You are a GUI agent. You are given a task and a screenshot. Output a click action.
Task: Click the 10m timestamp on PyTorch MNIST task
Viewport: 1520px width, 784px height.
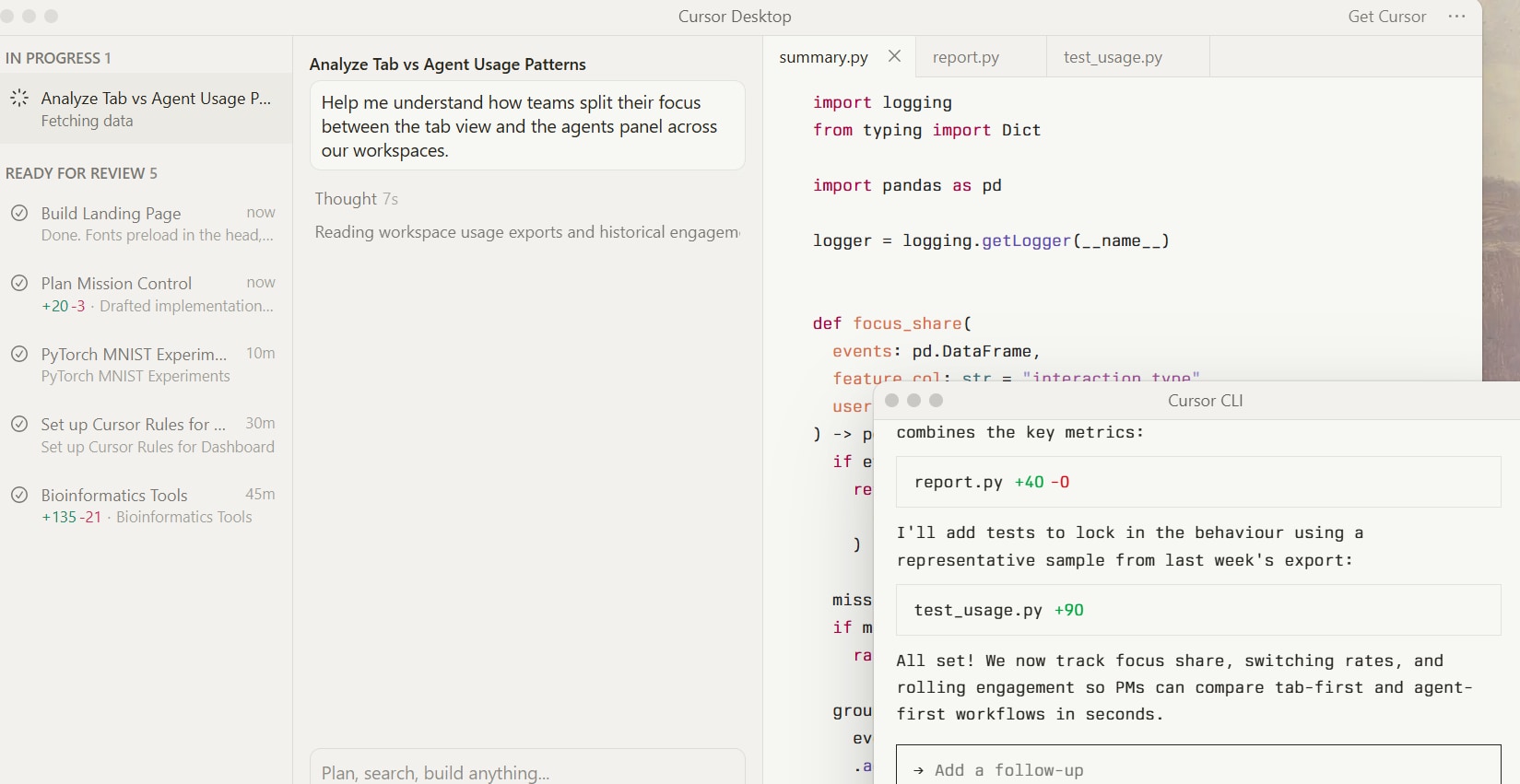pyautogui.click(x=260, y=353)
